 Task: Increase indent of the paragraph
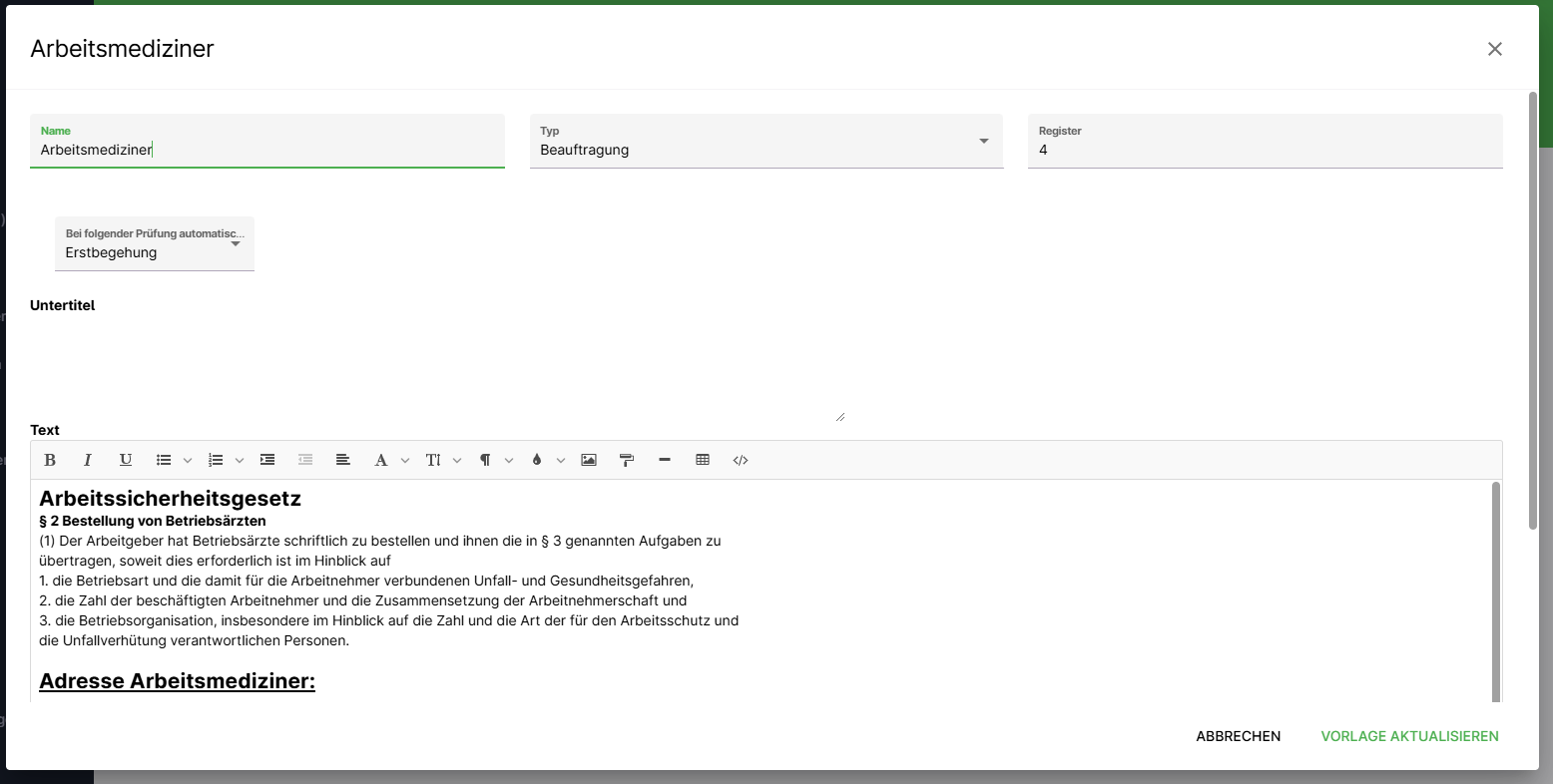pyautogui.click(x=267, y=460)
